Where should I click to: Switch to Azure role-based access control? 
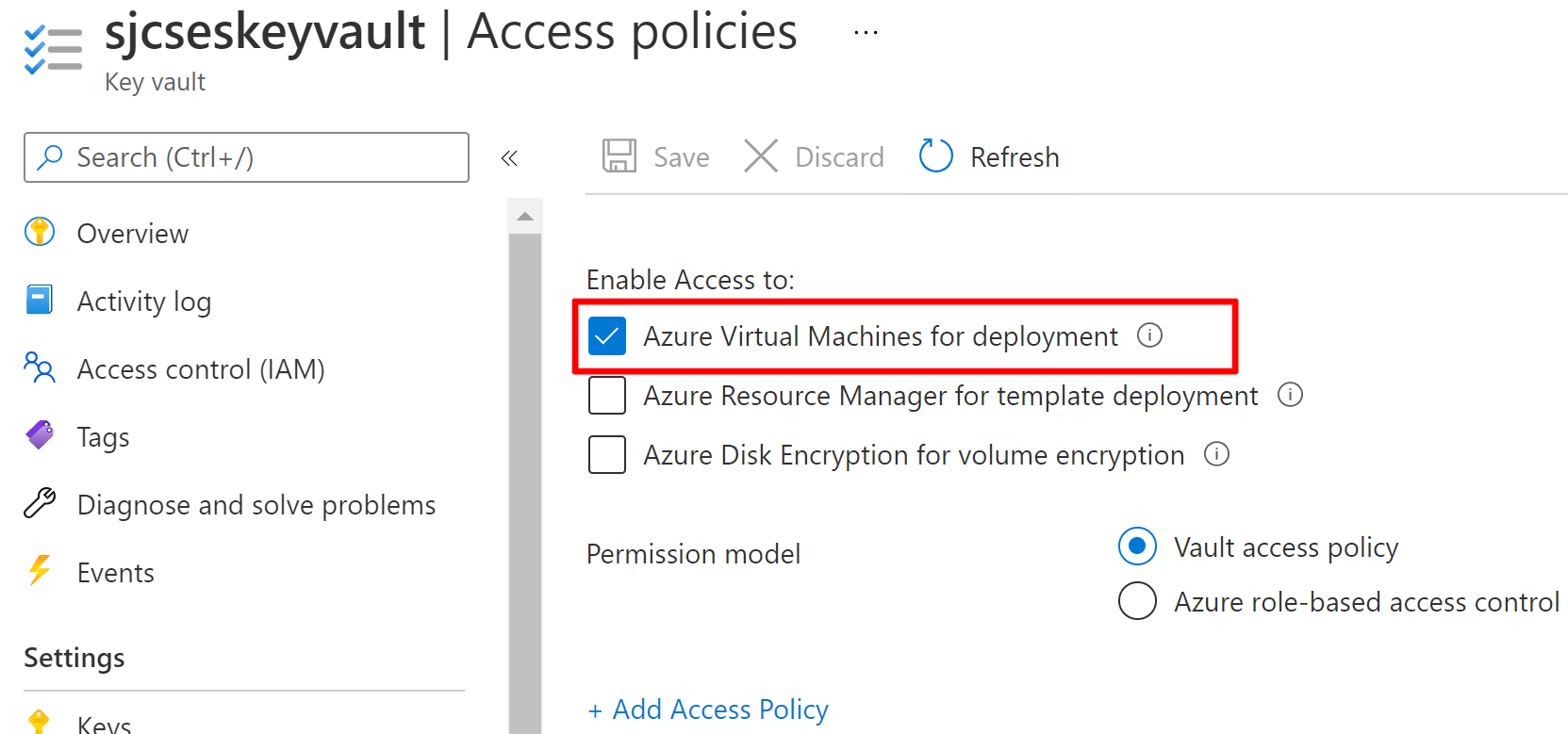1137,601
